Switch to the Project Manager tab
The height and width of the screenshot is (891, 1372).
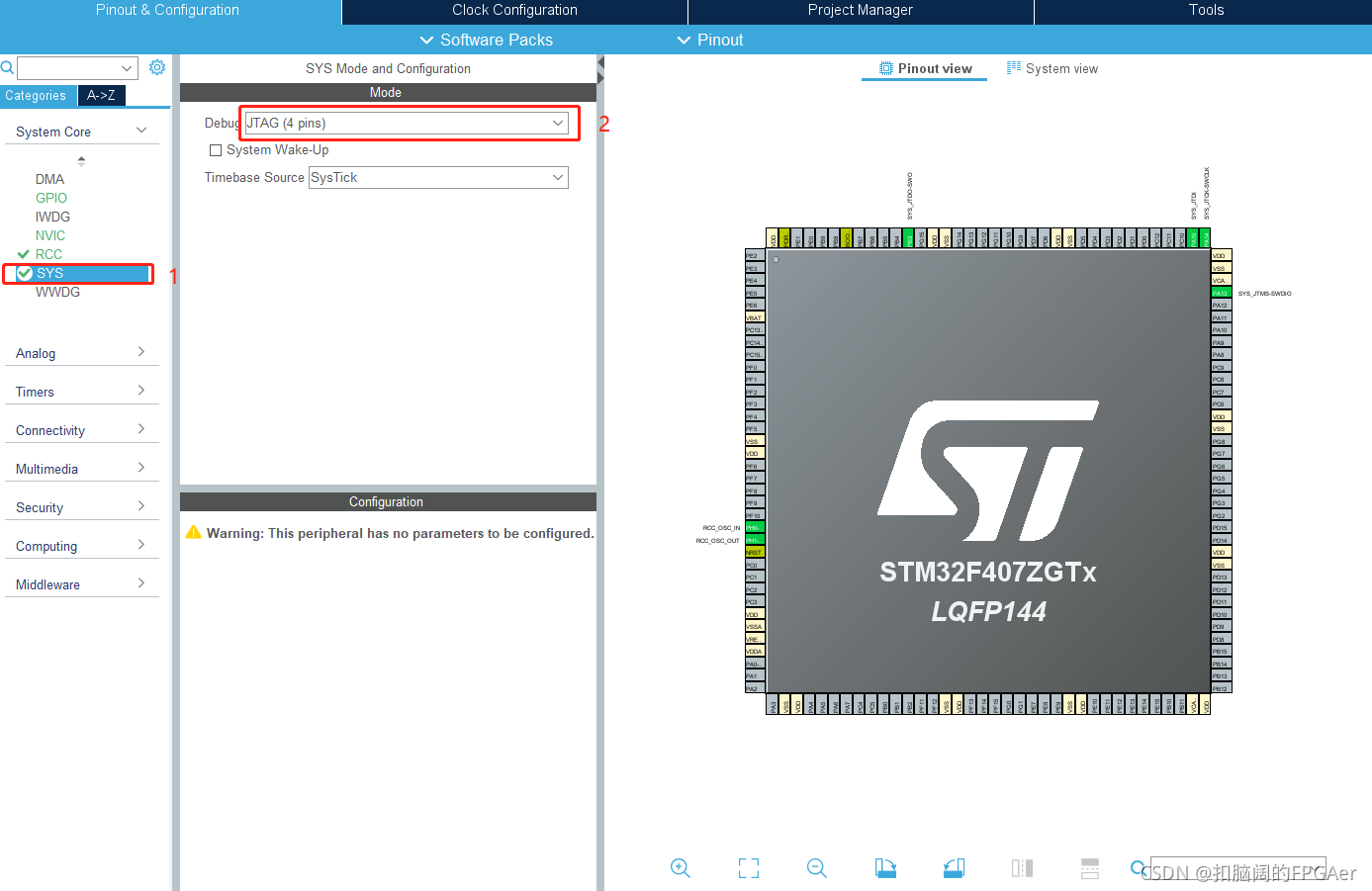tap(861, 11)
